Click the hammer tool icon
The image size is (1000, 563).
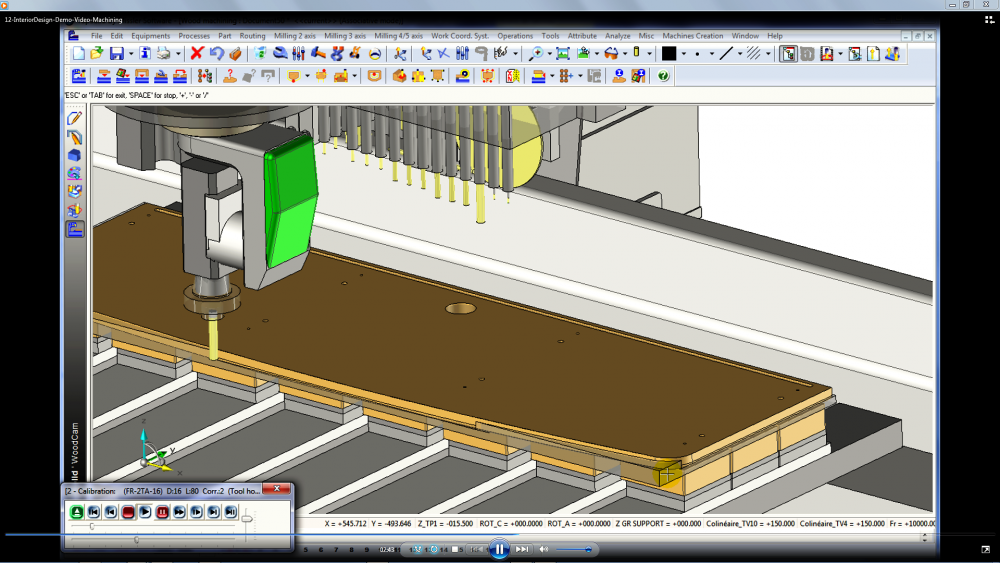click(318, 54)
